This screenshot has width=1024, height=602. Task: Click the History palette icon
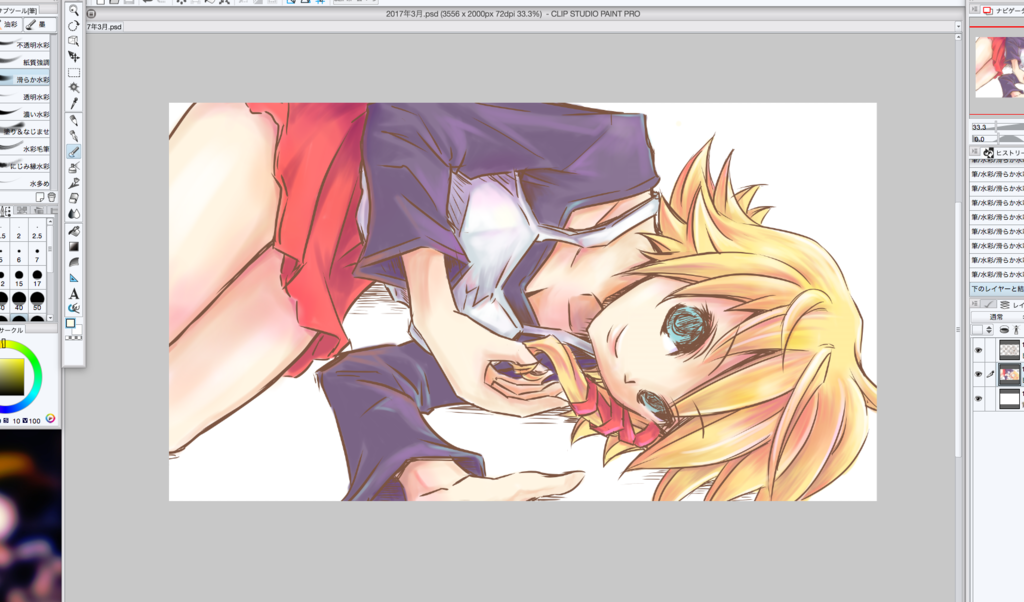(988, 153)
